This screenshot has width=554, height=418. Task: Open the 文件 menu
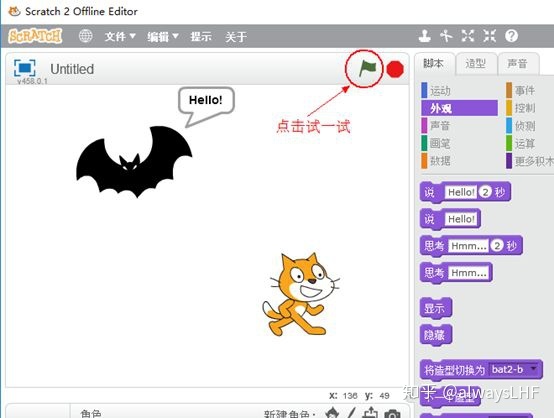point(120,36)
